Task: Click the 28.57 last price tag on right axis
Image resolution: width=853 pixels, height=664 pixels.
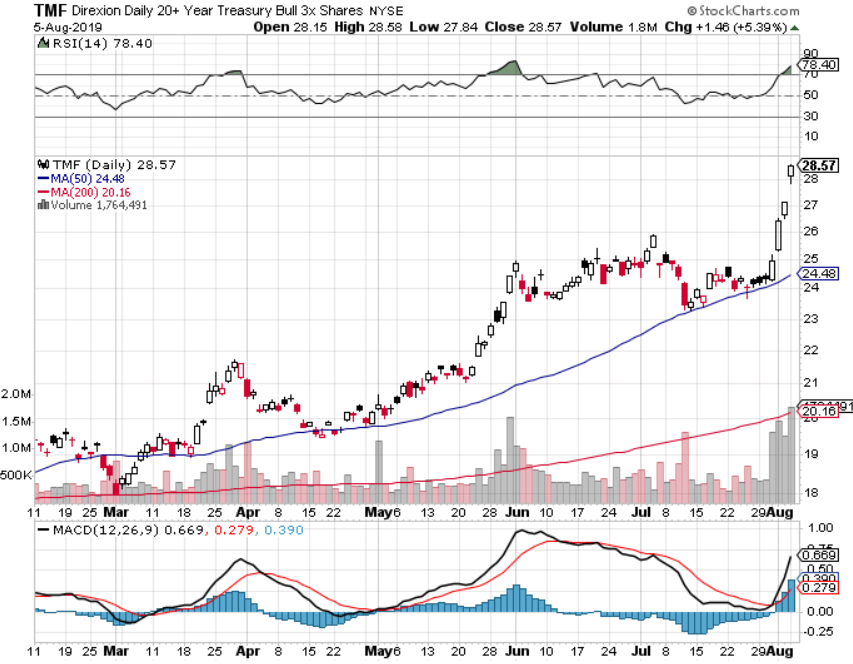Action: (x=819, y=165)
